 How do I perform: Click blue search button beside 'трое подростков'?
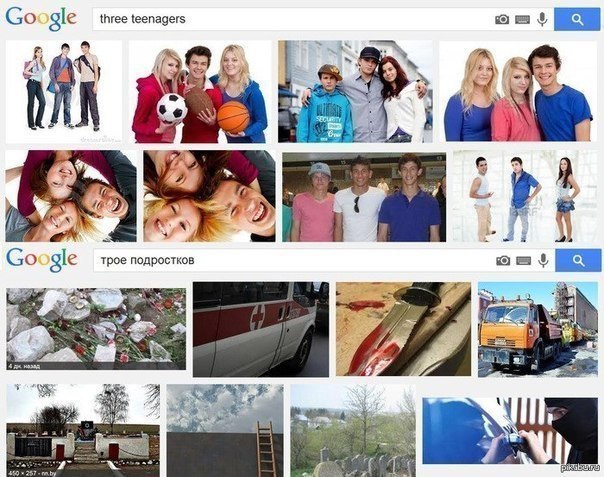pyautogui.click(x=578, y=260)
